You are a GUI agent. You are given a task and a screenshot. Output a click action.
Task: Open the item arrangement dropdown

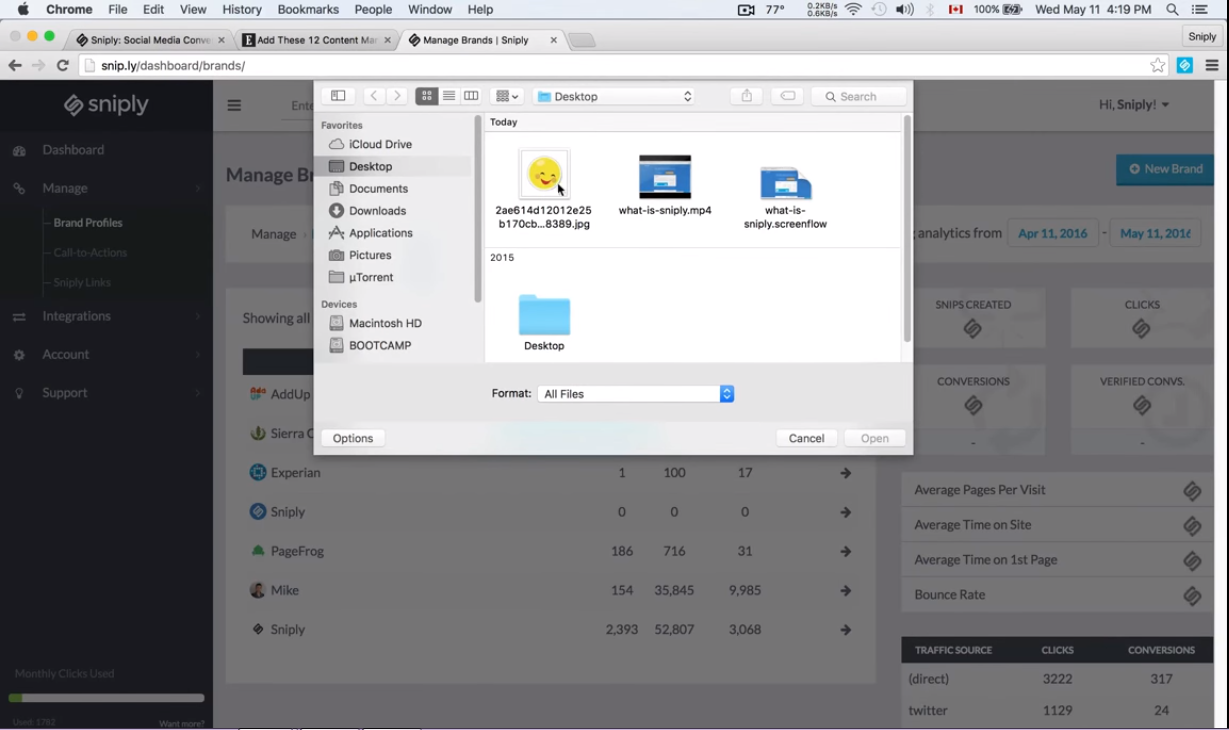(505, 96)
